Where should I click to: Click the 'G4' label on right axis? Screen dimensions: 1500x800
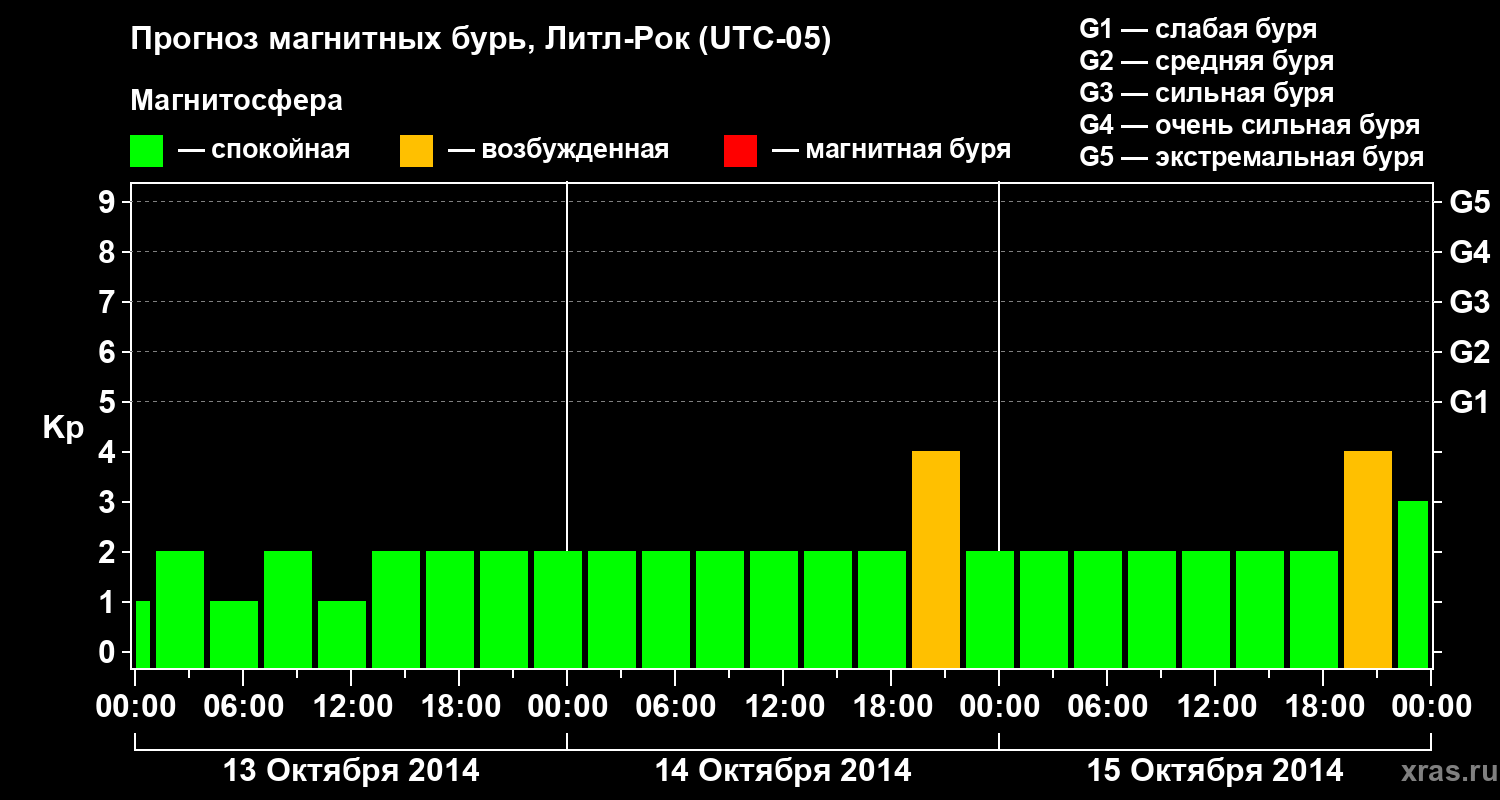[1469, 253]
